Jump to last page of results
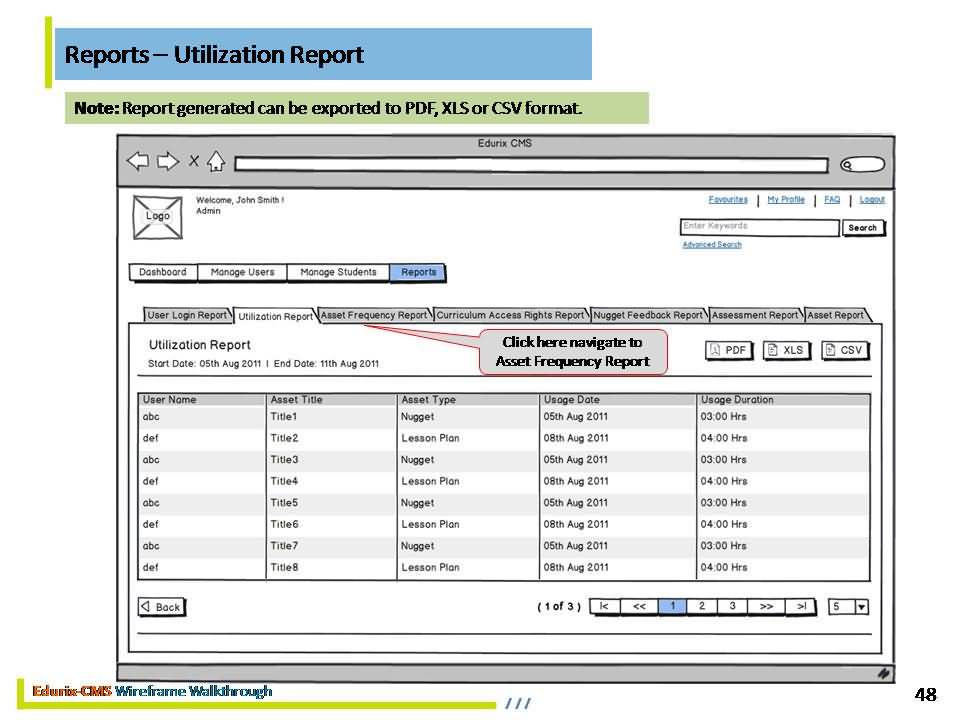The image size is (960, 720). click(x=800, y=606)
